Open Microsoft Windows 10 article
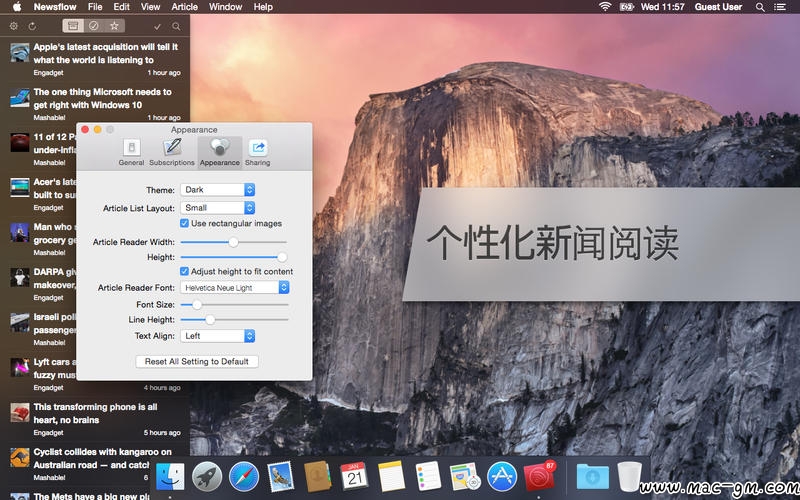The height and width of the screenshot is (500, 800). point(95,104)
